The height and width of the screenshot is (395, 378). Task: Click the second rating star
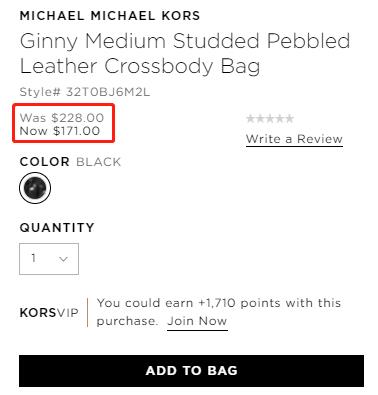coord(260,118)
